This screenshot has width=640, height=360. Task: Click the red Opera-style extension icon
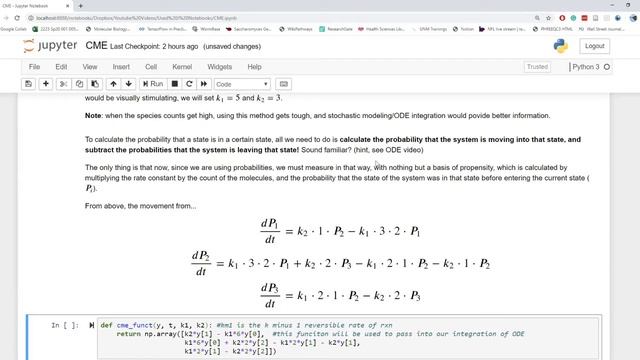pos(562,18)
